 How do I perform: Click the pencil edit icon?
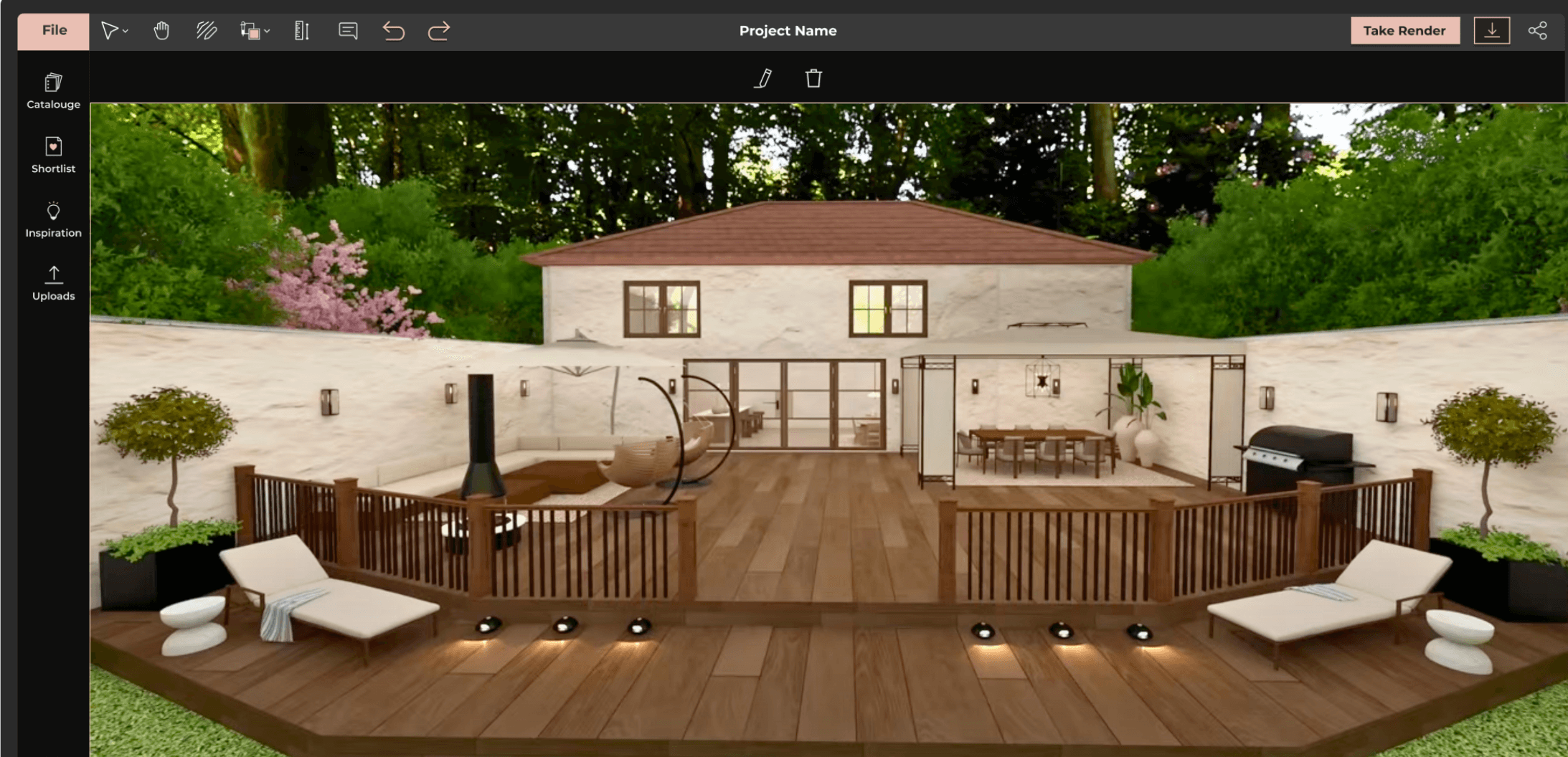tap(763, 78)
